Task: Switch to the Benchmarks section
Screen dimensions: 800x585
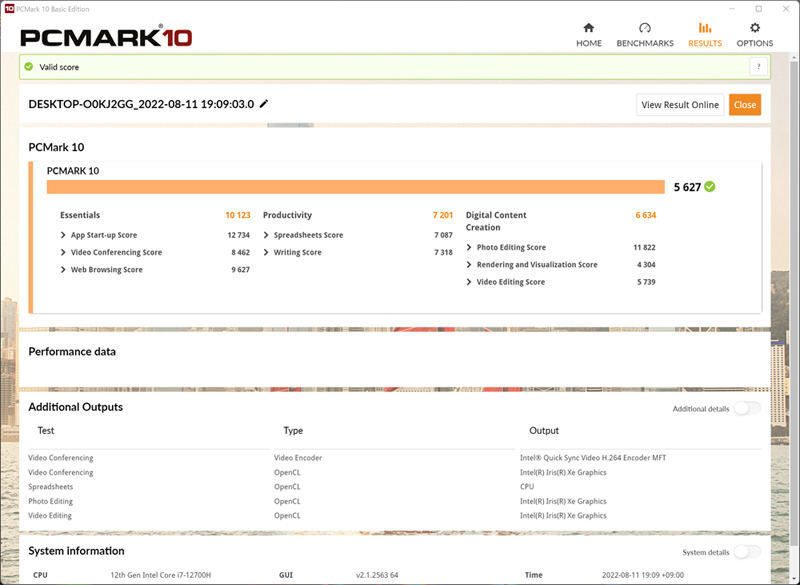Action: coord(645,35)
